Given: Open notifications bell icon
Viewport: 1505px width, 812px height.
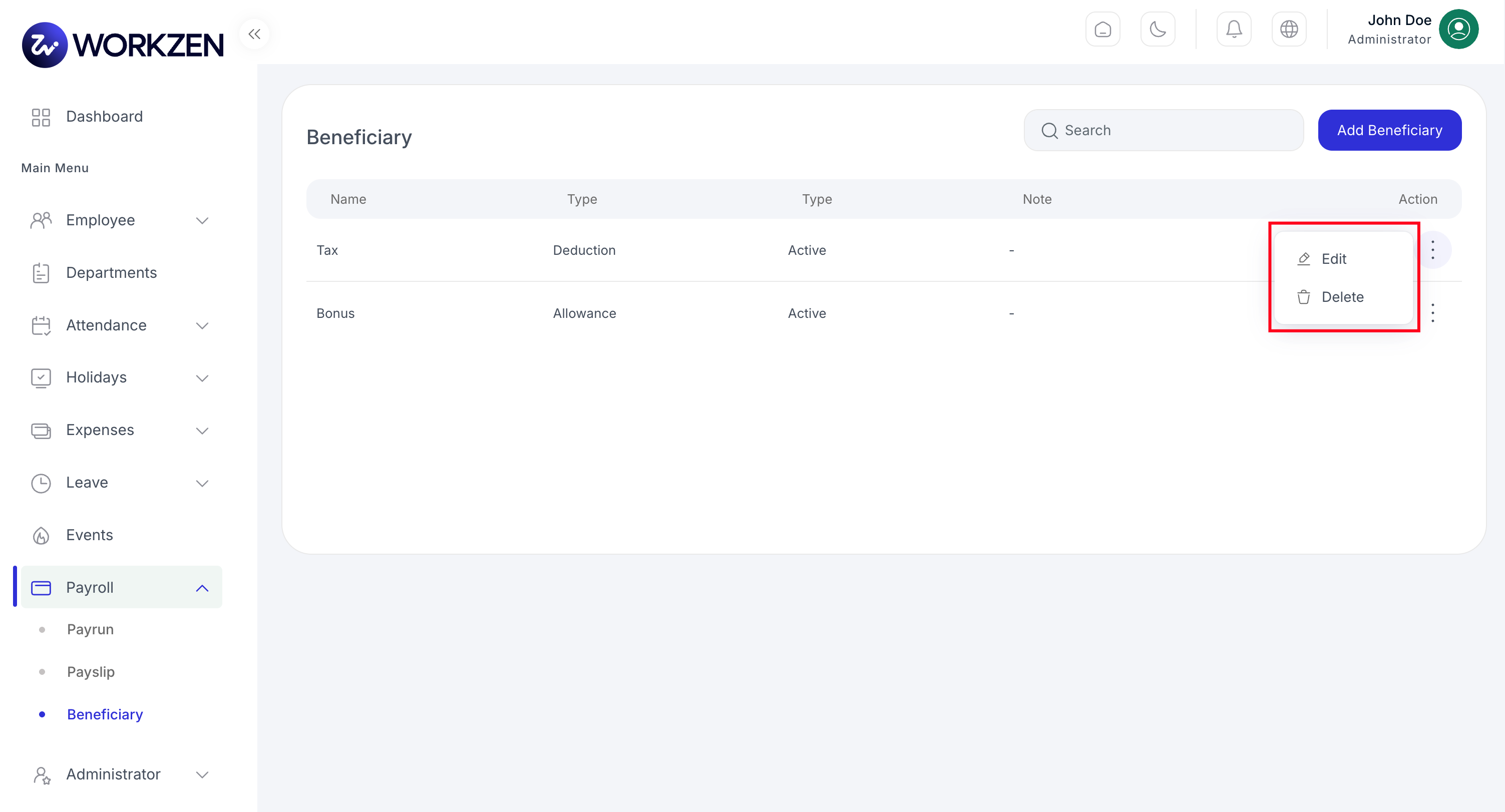Looking at the screenshot, I should tap(1233, 29).
